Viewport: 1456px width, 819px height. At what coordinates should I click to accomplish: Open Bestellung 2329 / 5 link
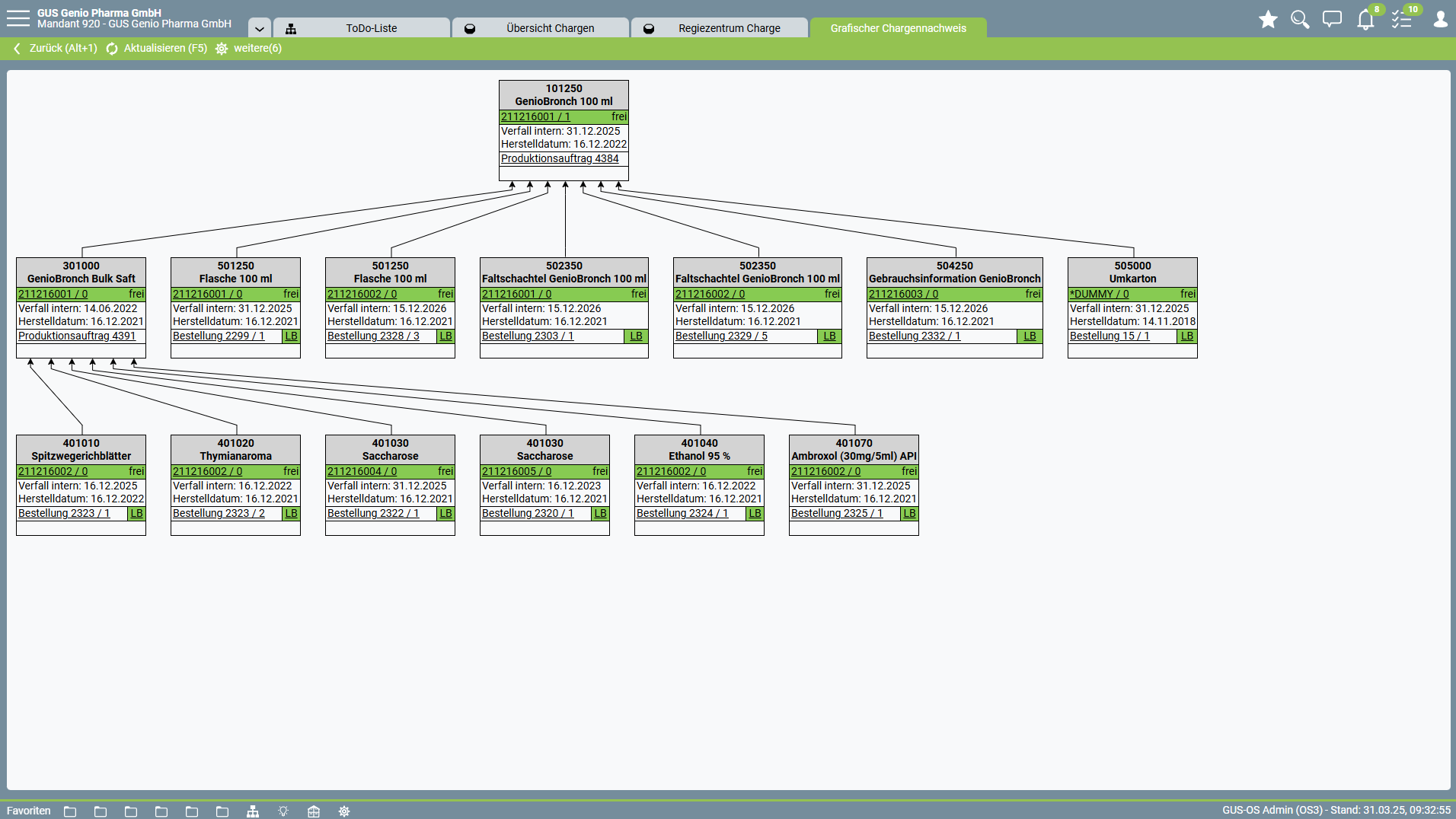tap(721, 336)
